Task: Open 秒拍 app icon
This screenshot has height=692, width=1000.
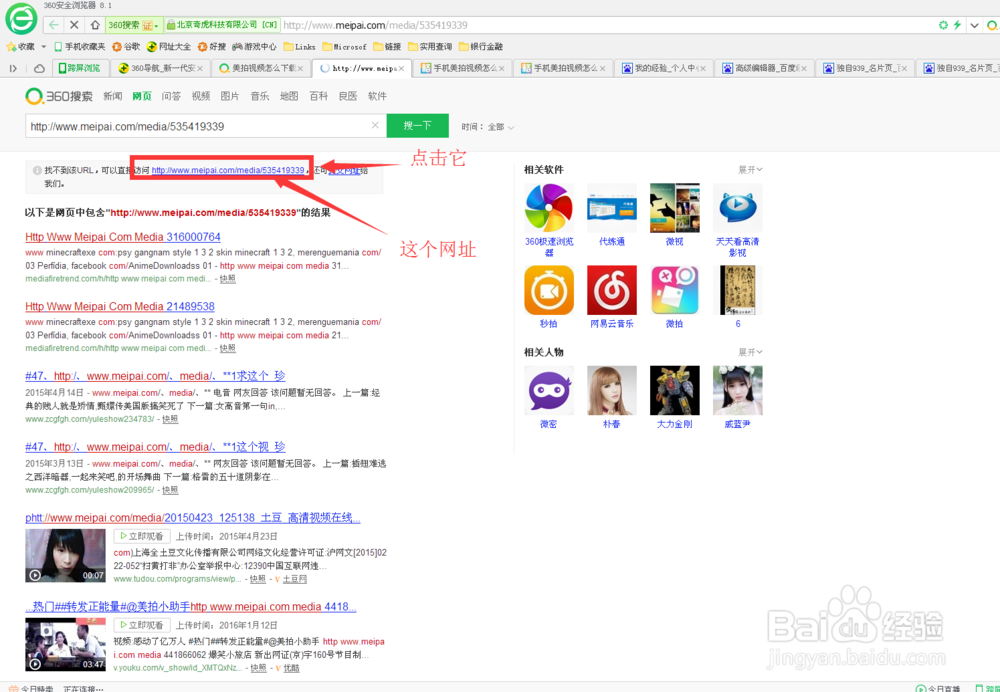Action: click(x=548, y=290)
